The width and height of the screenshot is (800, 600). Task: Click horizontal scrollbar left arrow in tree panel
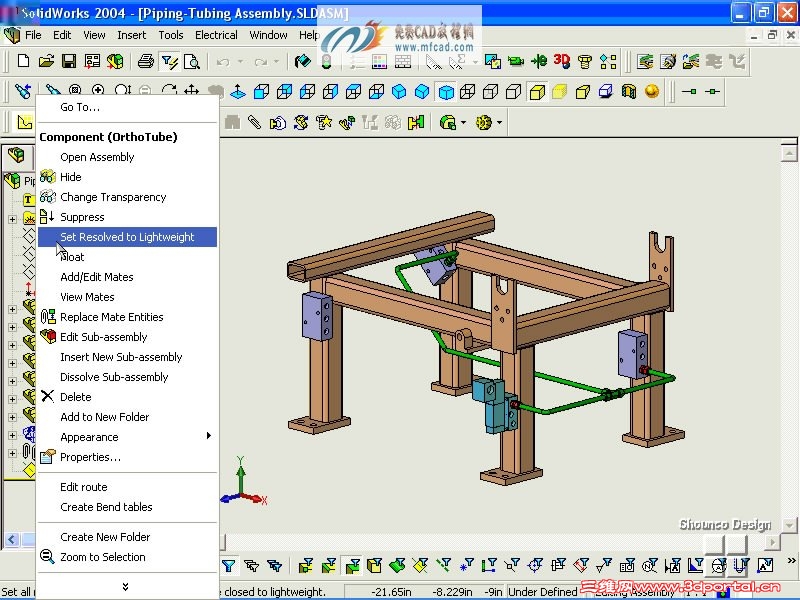coord(12,539)
